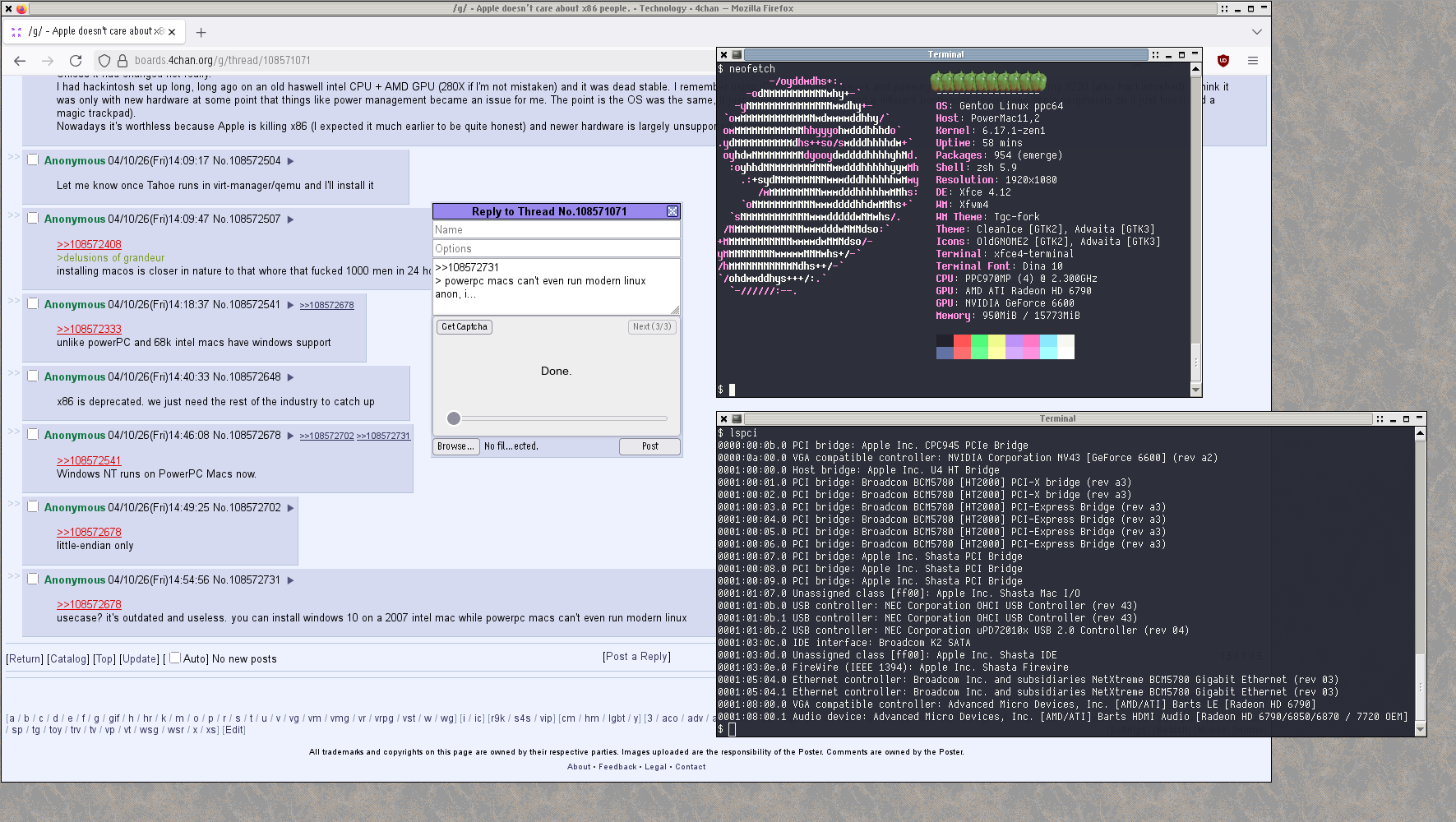Click the captcha slider handle
Screen dimensions: 1456x822
(x=453, y=418)
